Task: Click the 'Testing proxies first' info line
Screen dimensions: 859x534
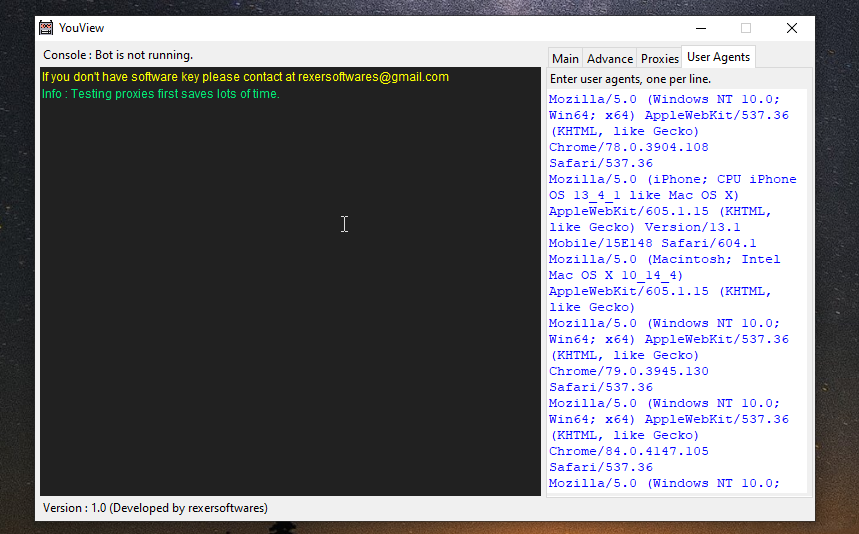Action: tap(161, 94)
